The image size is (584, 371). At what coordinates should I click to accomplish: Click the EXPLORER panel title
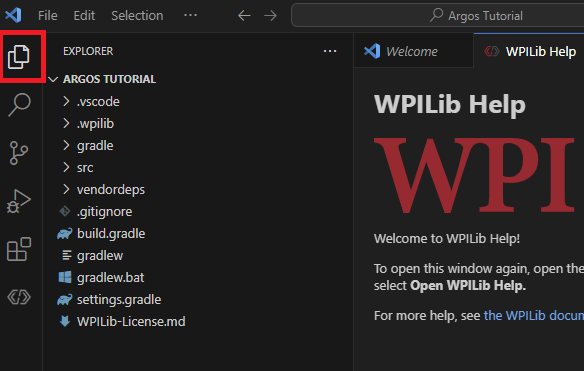(x=88, y=51)
